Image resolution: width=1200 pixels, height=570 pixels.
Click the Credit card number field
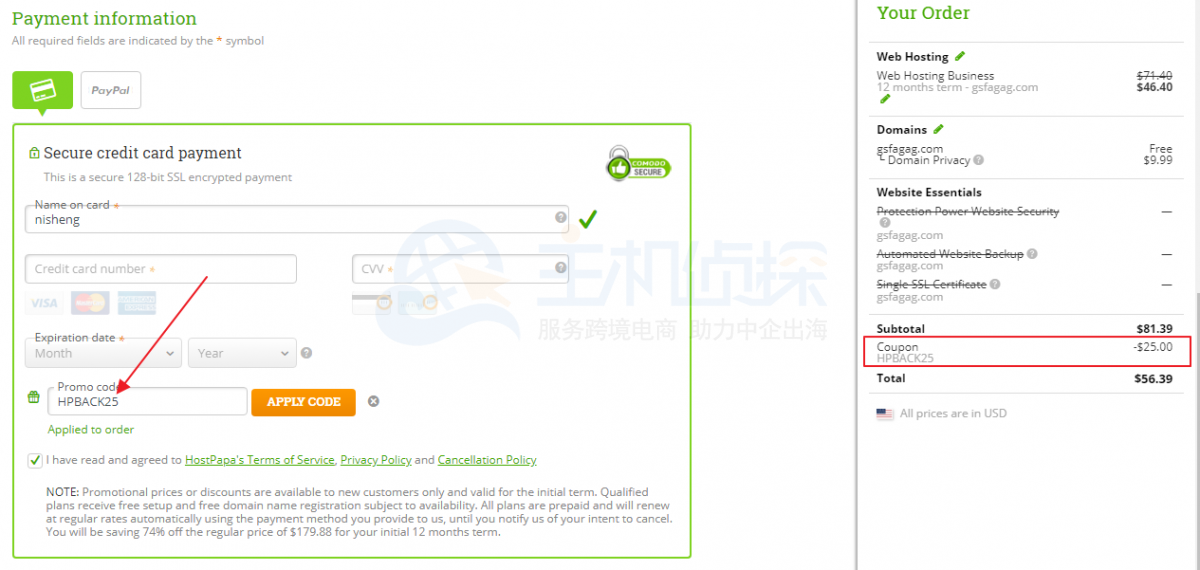(x=161, y=269)
